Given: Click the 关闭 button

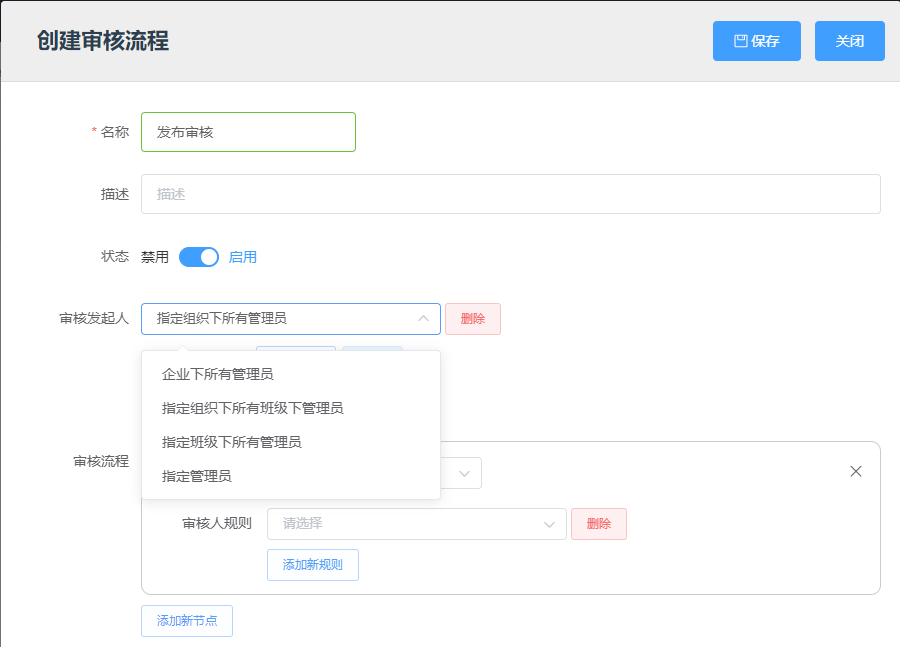Looking at the screenshot, I should 849,40.
